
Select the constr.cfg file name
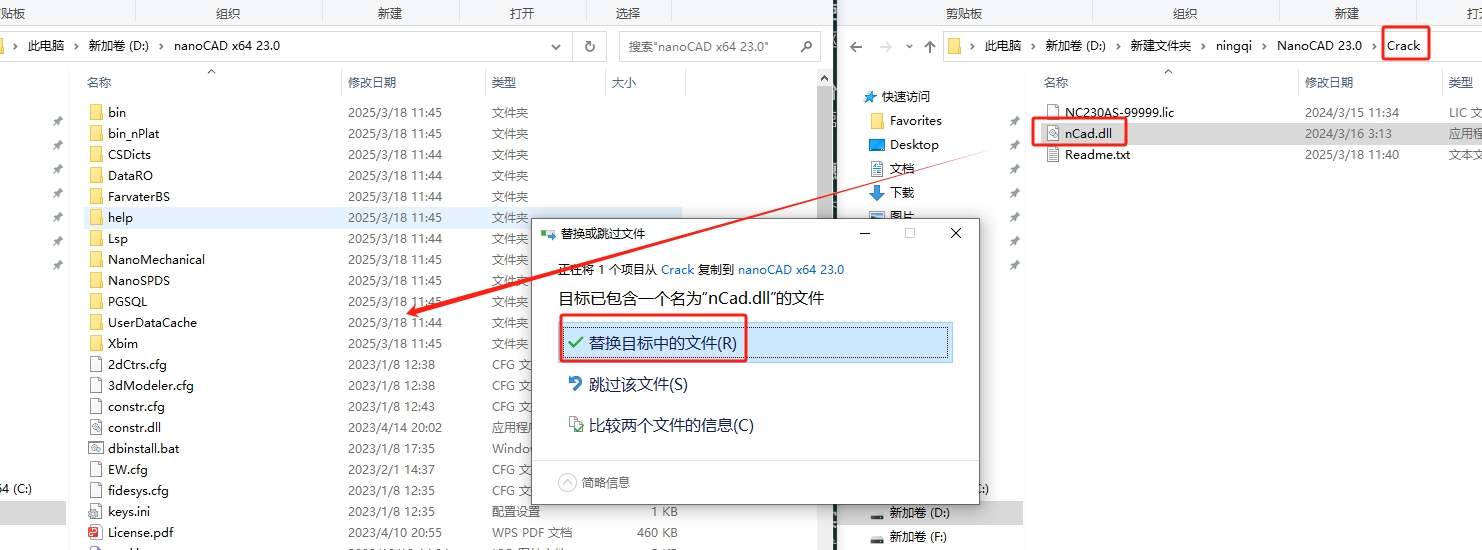pyautogui.click(x=136, y=406)
